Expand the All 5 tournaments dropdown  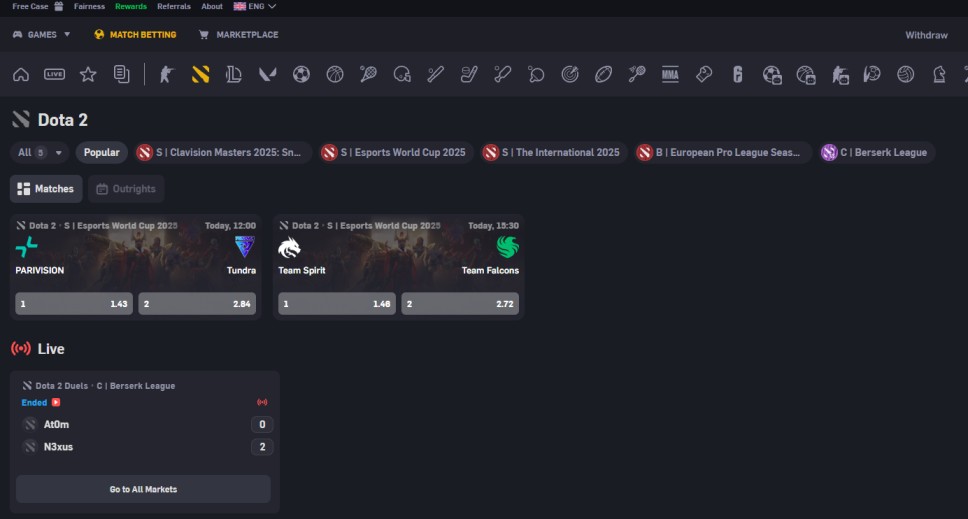pos(40,152)
